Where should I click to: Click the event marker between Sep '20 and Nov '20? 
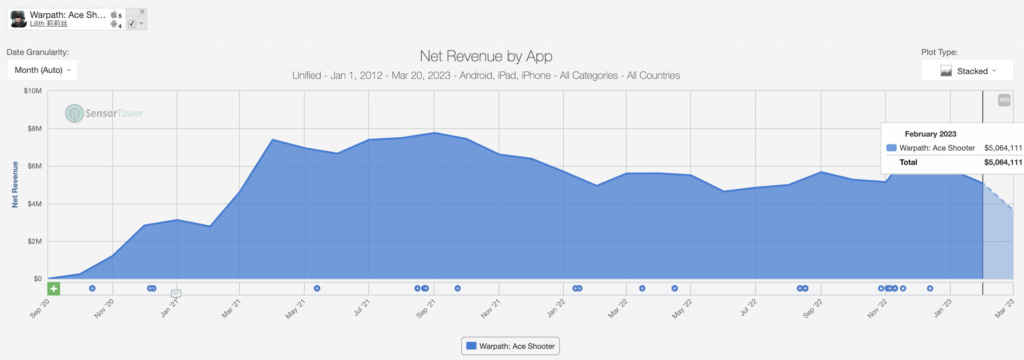click(x=92, y=288)
